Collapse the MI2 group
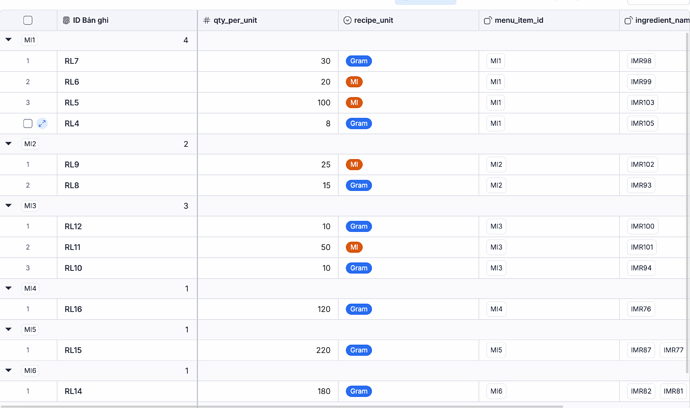The height and width of the screenshot is (408, 690). click(8, 143)
